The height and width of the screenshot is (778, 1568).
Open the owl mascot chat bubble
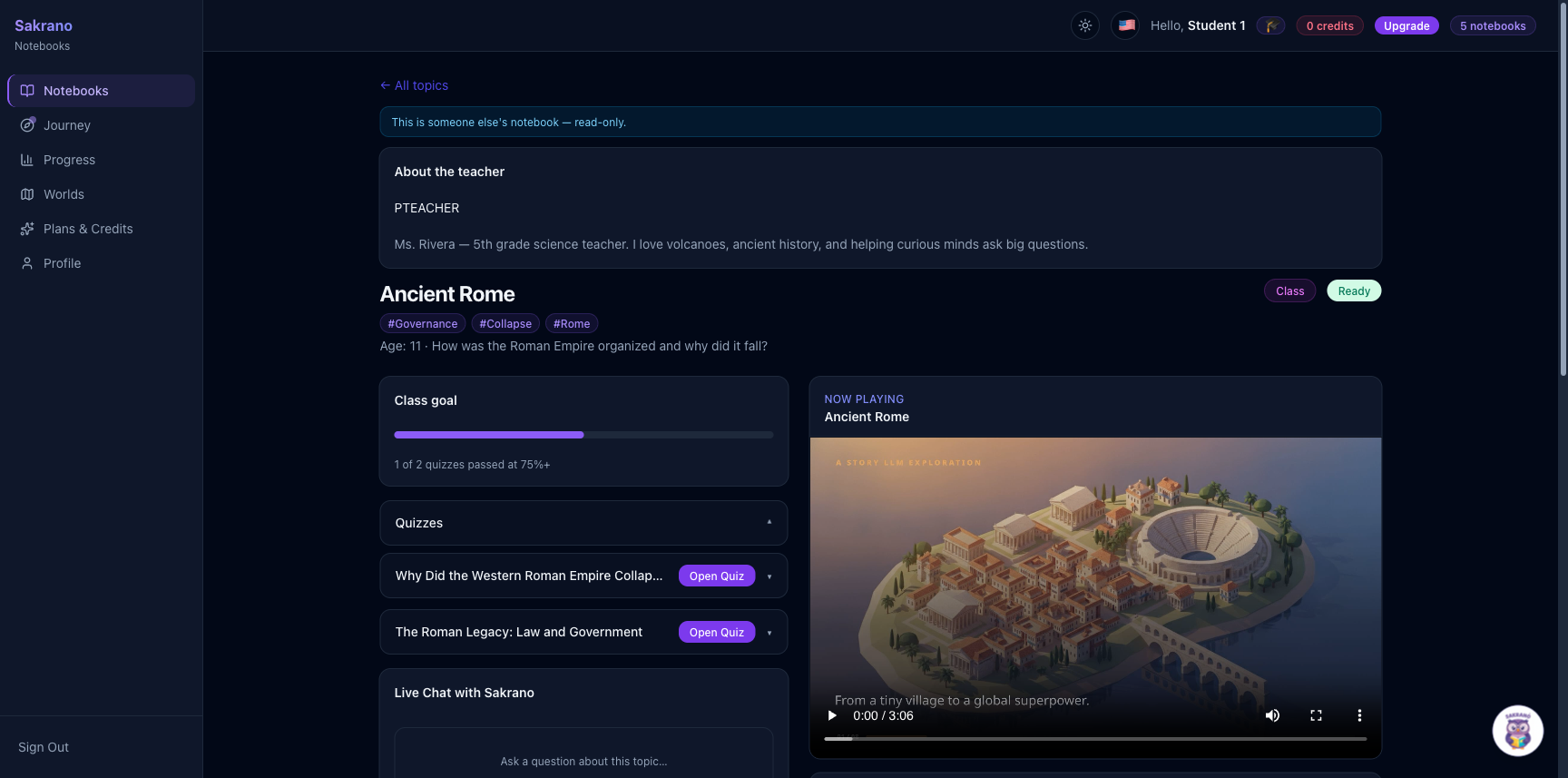[x=1518, y=730]
